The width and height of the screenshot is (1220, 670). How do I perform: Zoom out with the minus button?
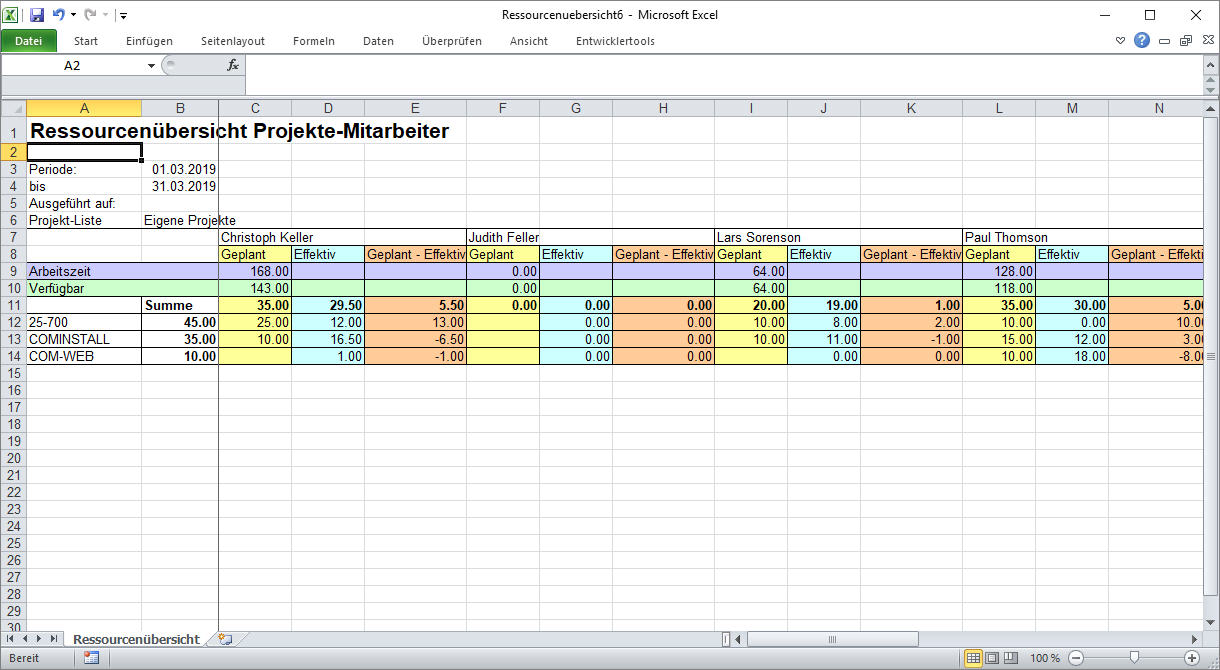coord(1076,658)
